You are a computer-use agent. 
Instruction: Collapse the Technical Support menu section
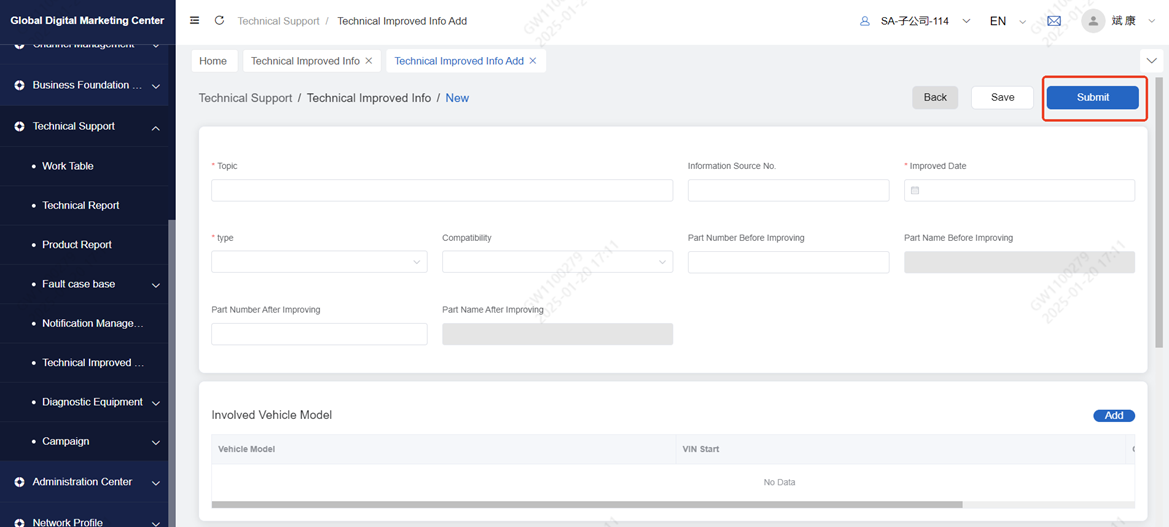156,127
